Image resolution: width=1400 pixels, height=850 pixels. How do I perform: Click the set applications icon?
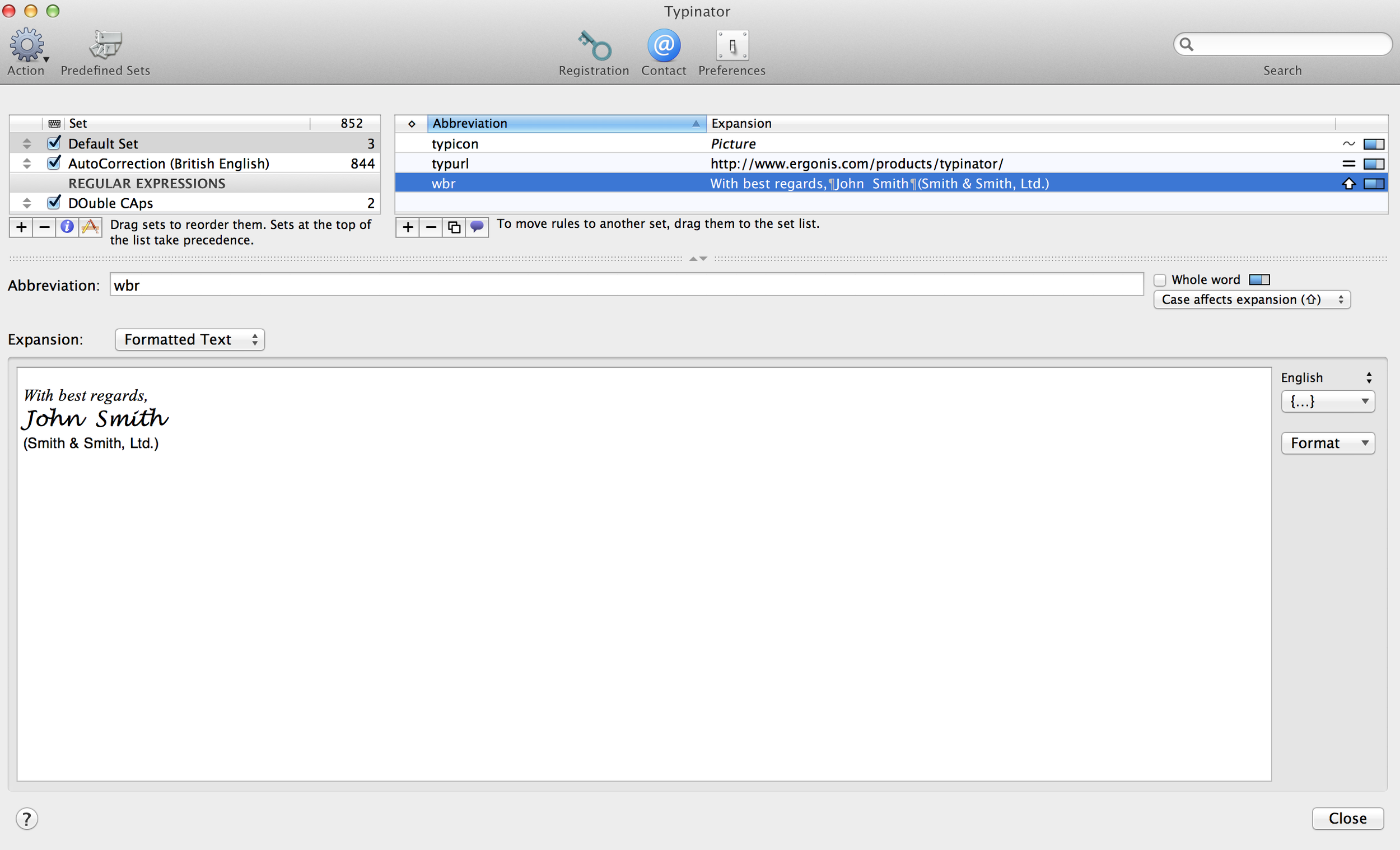(x=90, y=227)
